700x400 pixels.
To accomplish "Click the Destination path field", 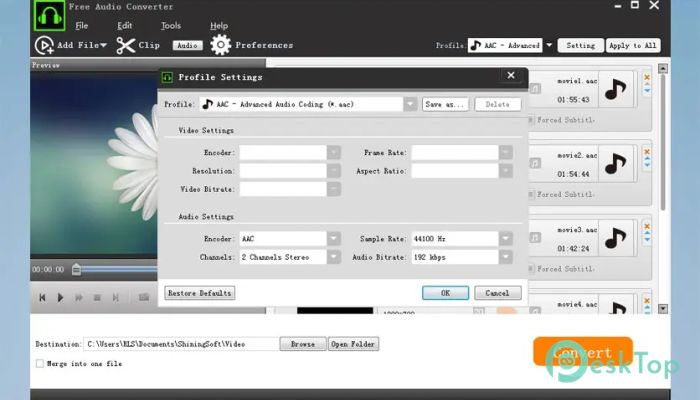I will tap(181, 344).
